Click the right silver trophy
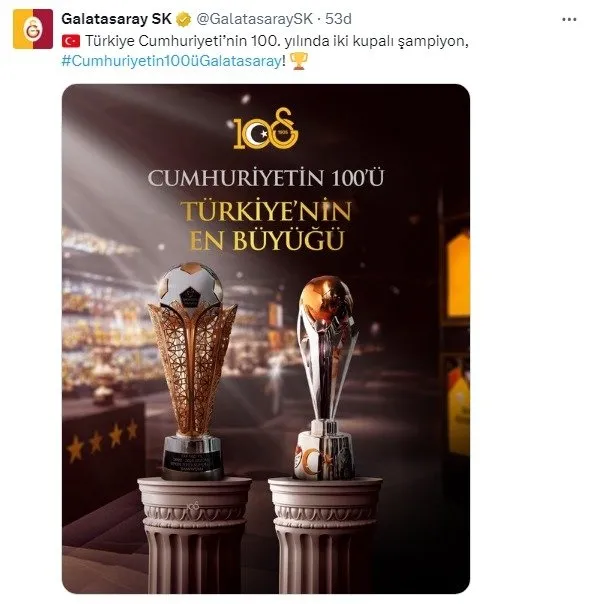Screen dimensions: 594x604 (x=326, y=378)
